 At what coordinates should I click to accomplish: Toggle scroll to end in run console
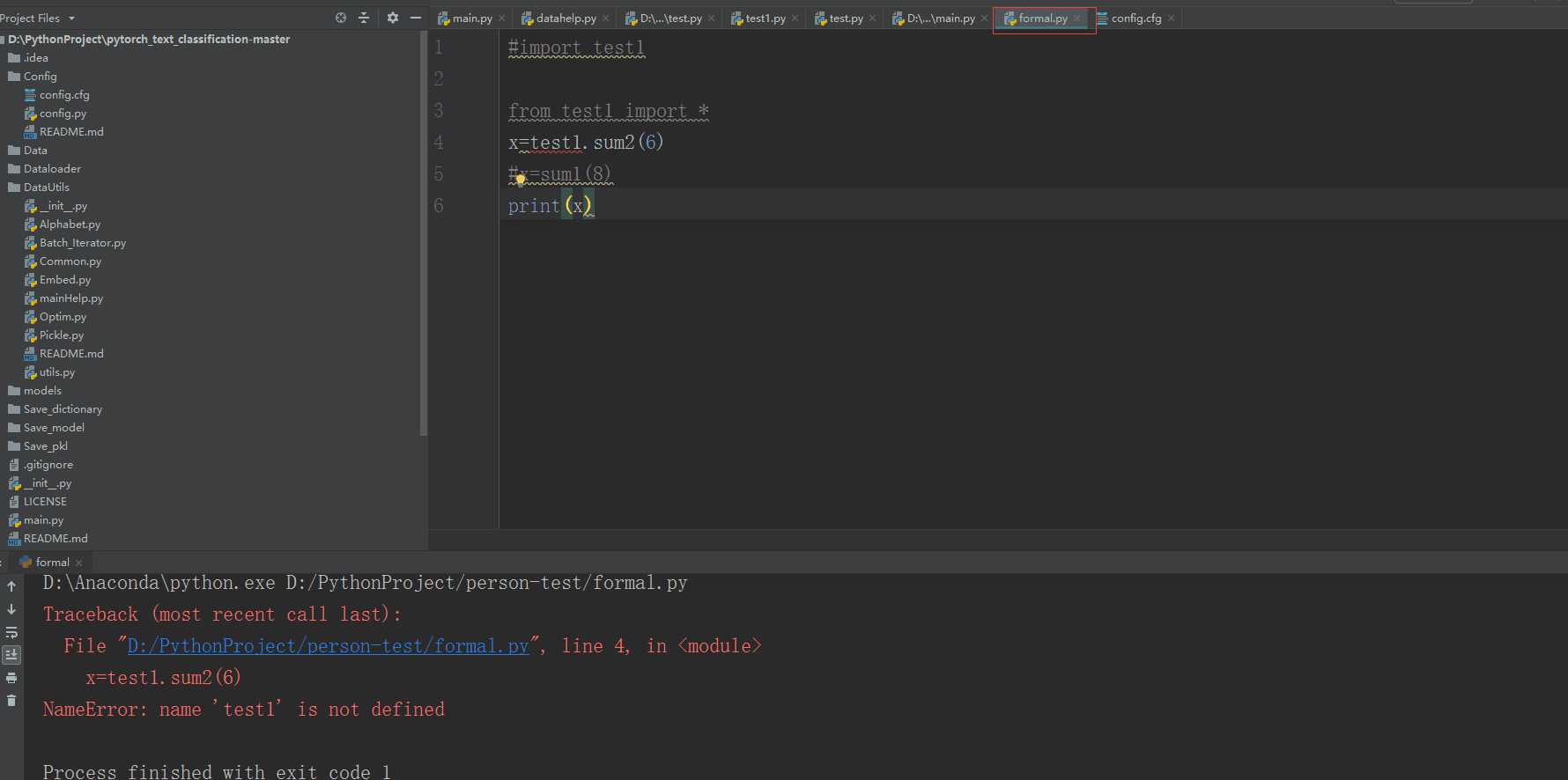click(11, 655)
